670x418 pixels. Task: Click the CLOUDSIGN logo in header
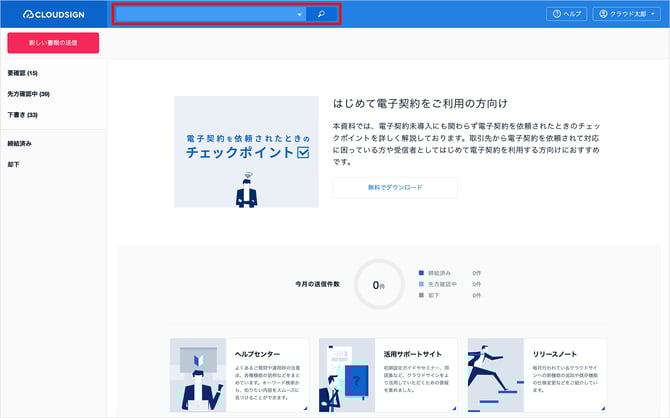point(53,15)
